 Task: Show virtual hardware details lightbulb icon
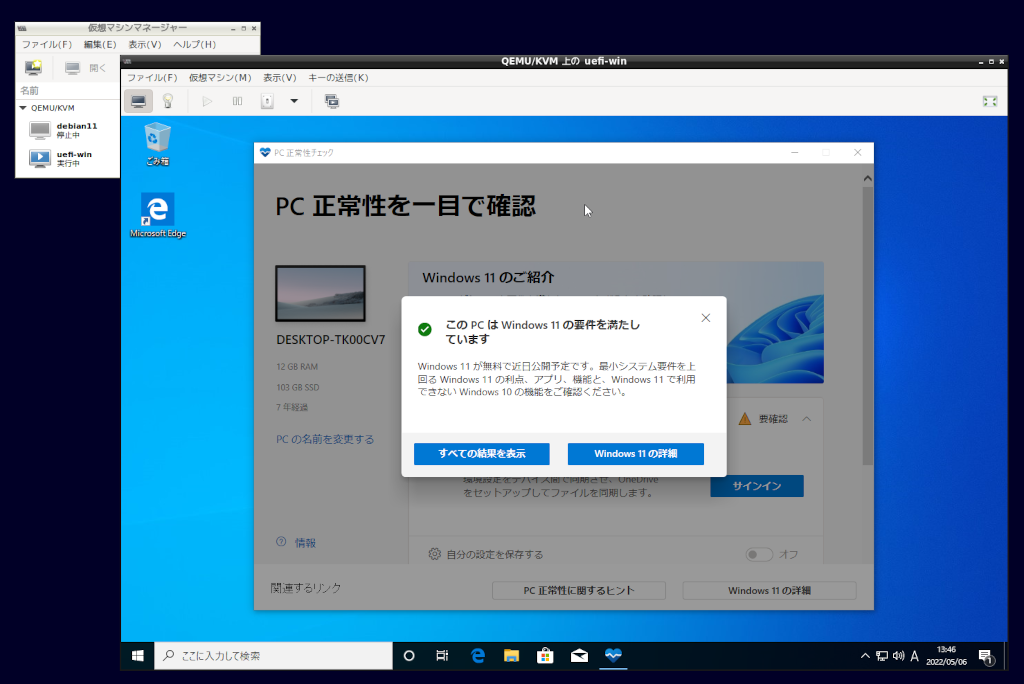tap(168, 101)
